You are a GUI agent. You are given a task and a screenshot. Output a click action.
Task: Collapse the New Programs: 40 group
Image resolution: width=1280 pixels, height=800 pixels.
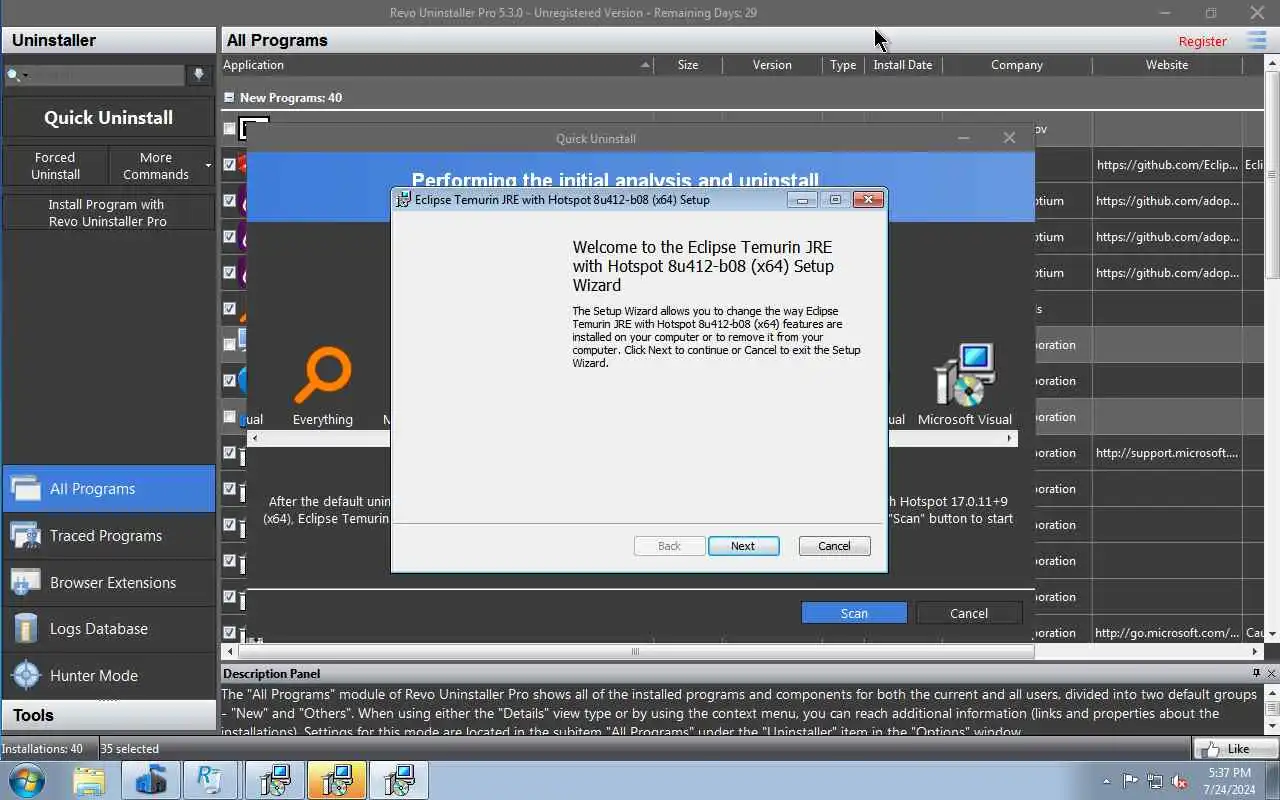pyautogui.click(x=229, y=98)
